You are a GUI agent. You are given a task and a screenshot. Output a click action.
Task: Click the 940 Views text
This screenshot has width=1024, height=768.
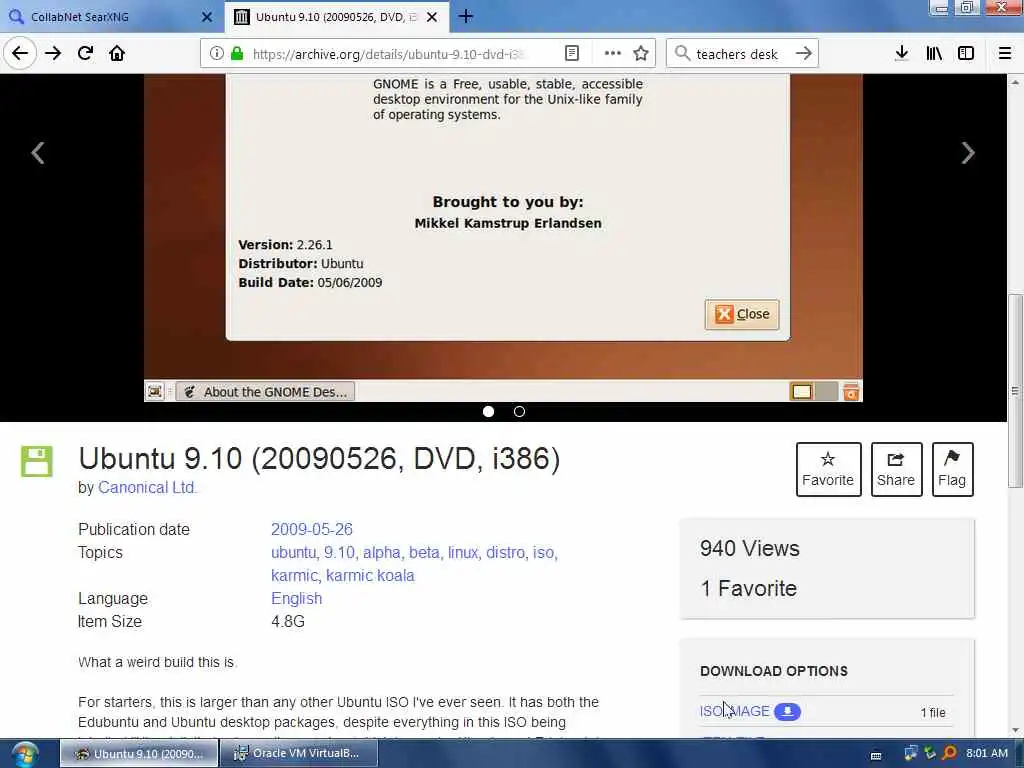(x=750, y=549)
